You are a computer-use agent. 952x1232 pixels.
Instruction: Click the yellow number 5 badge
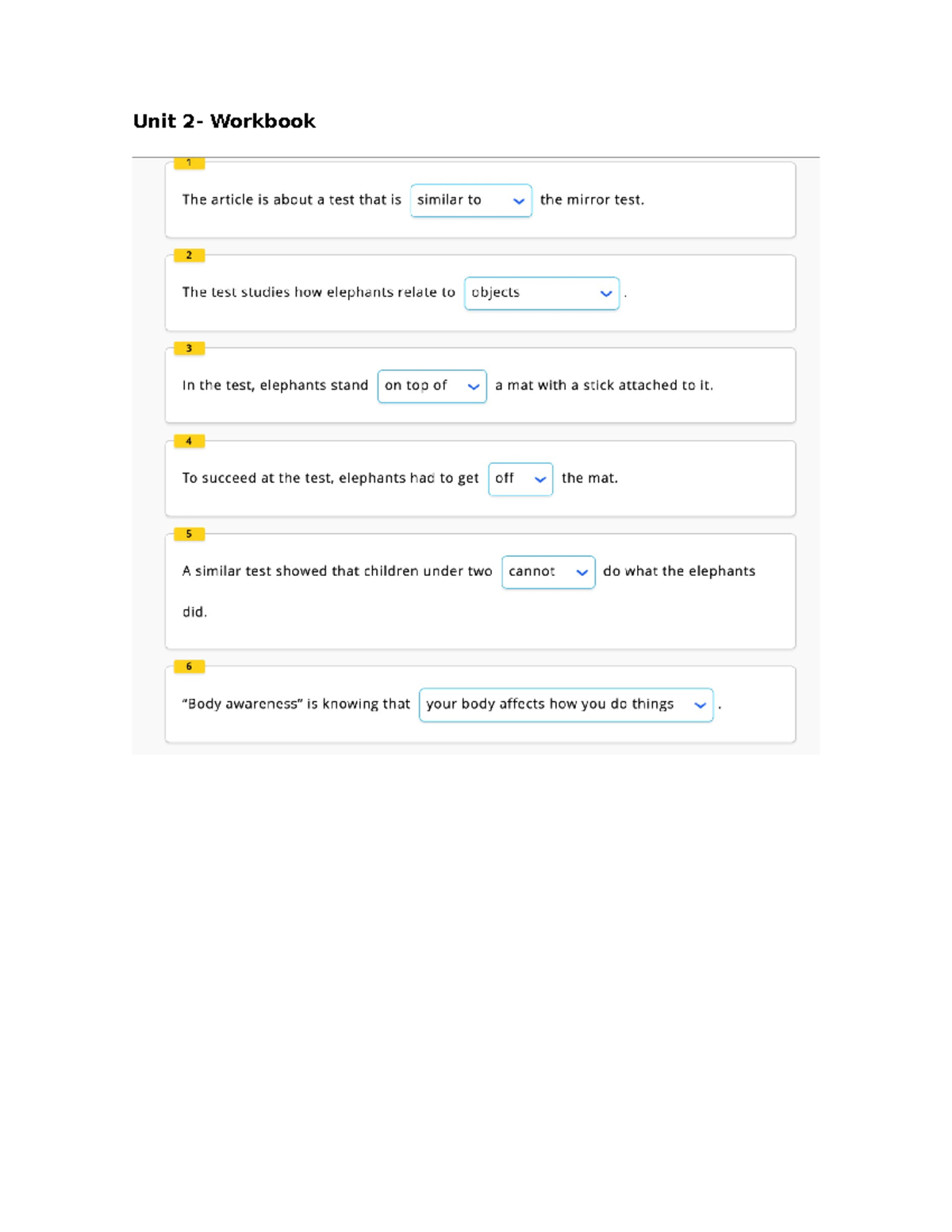[x=189, y=534]
